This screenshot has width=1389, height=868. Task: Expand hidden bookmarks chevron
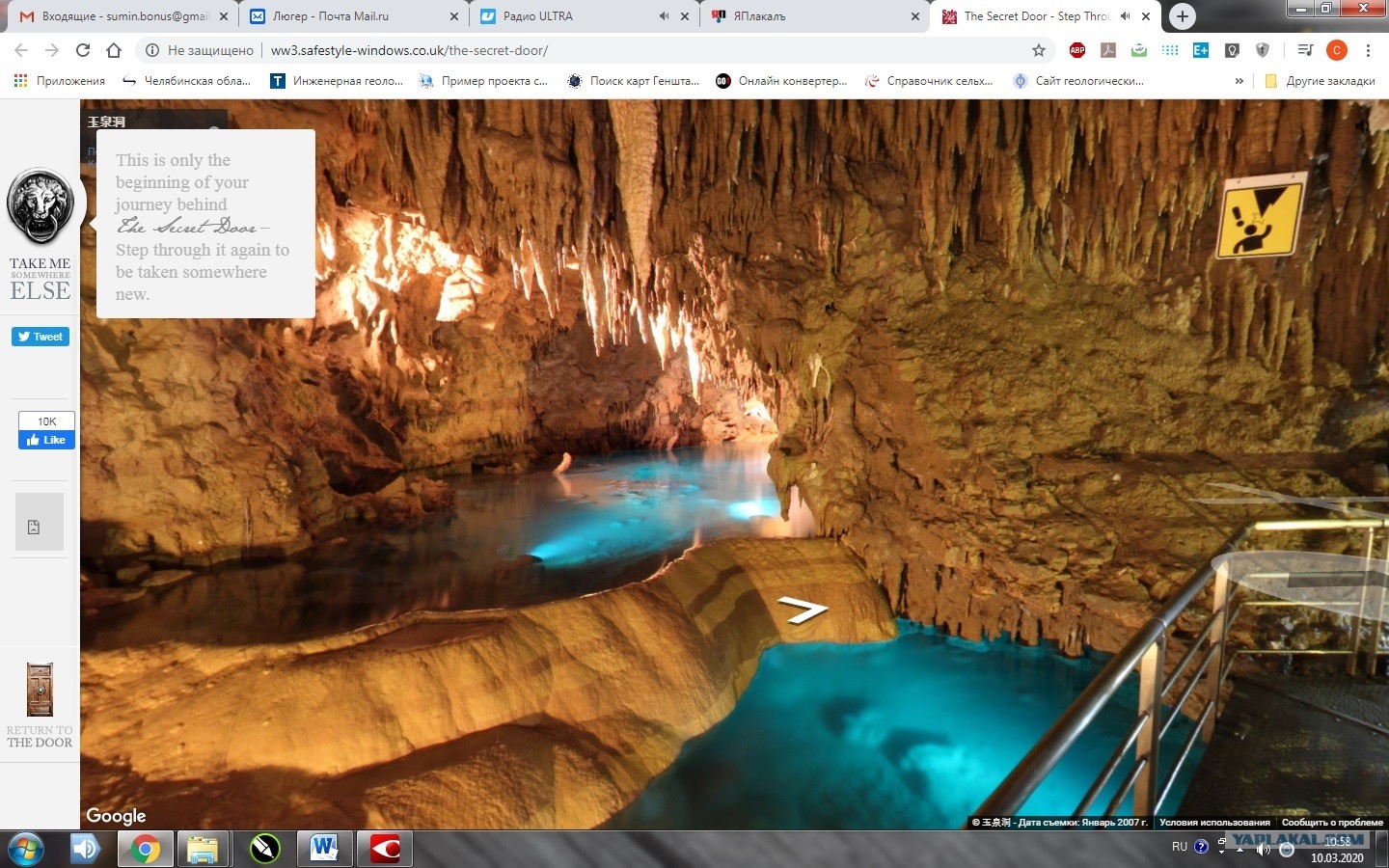click(x=1239, y=81)
